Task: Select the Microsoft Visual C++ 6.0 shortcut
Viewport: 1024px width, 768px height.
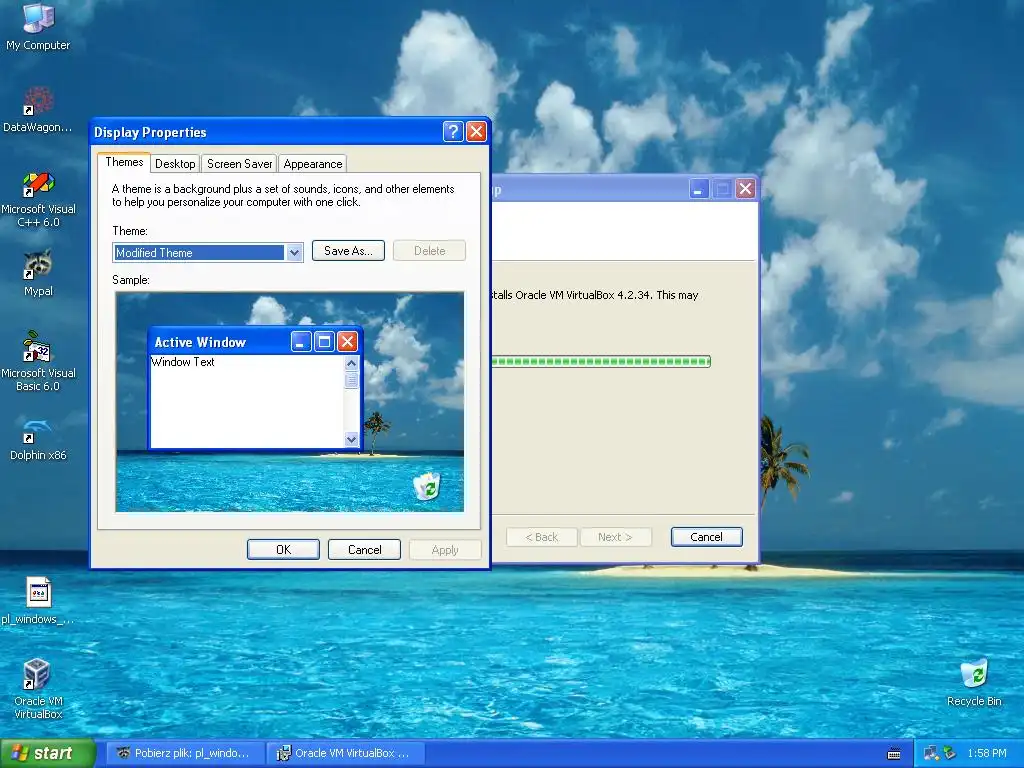Action: [x=38, y=199]
